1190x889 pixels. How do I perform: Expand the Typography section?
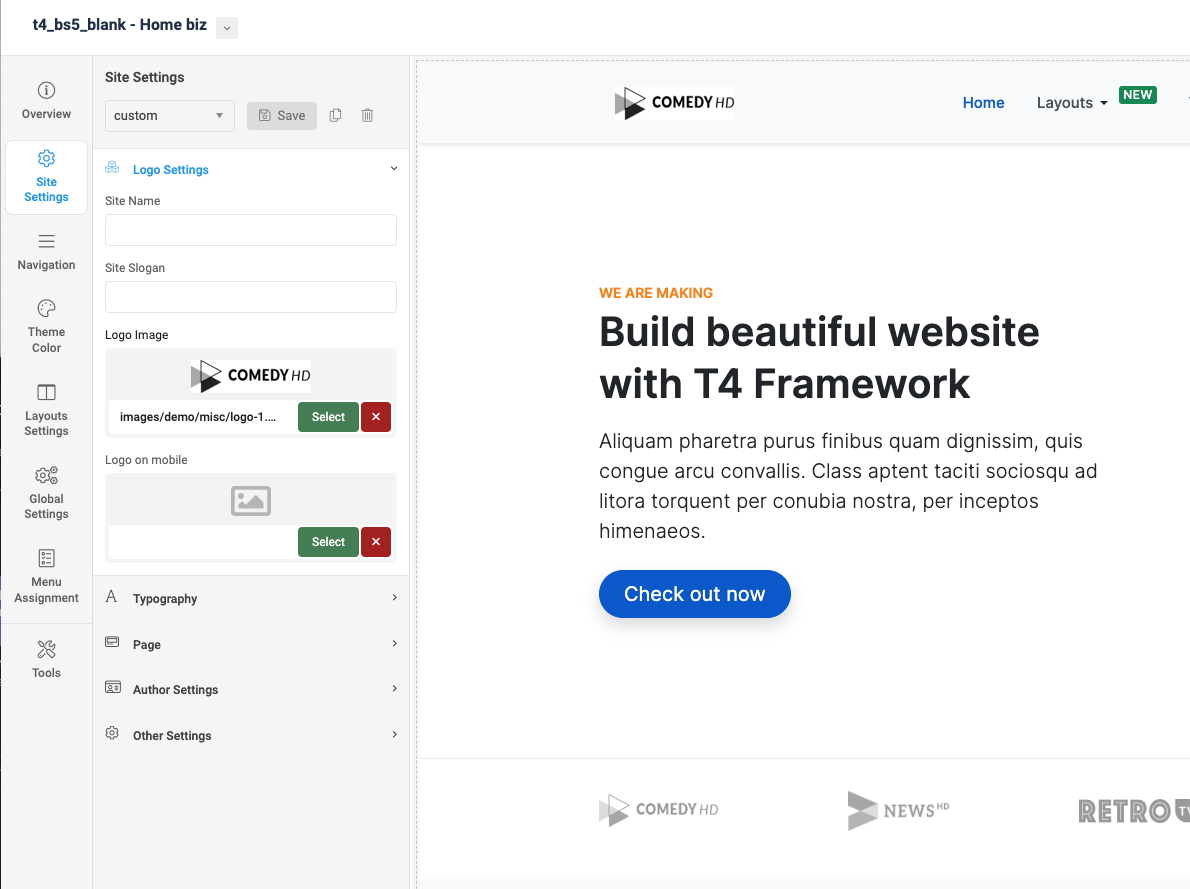point(395,597)
